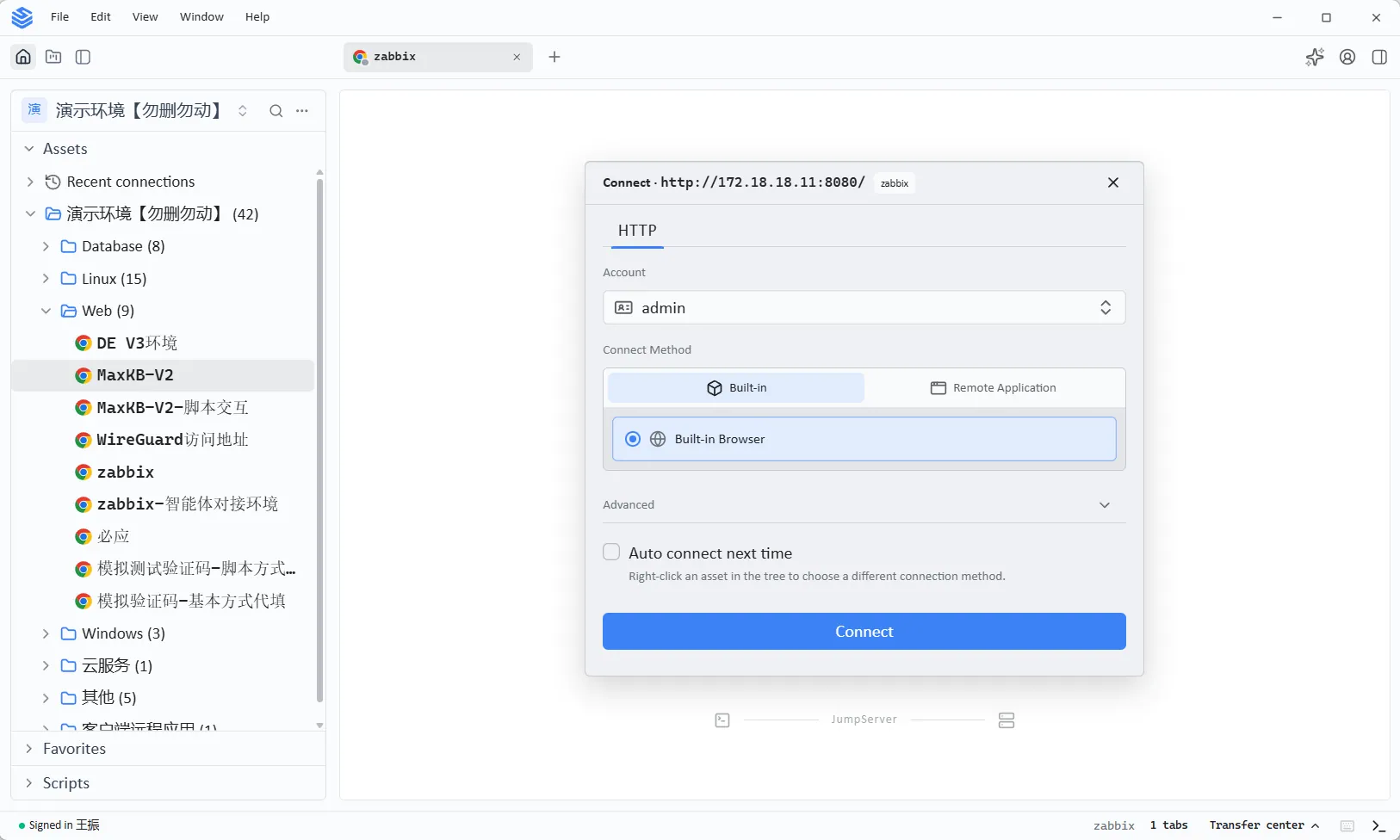This screenshot has width=1400, height=840.
Task: Click the home icon in toolbar
Action: (x=23, y=57)
